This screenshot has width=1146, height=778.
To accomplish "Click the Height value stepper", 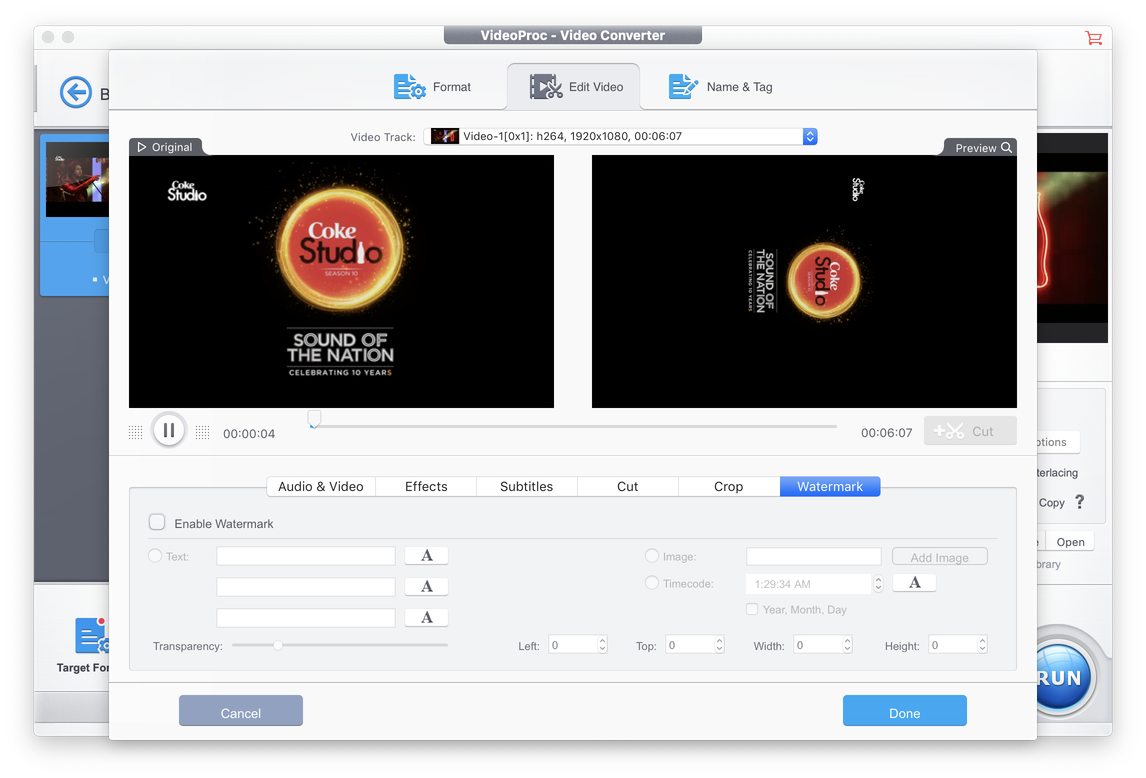I will point(982,644).
